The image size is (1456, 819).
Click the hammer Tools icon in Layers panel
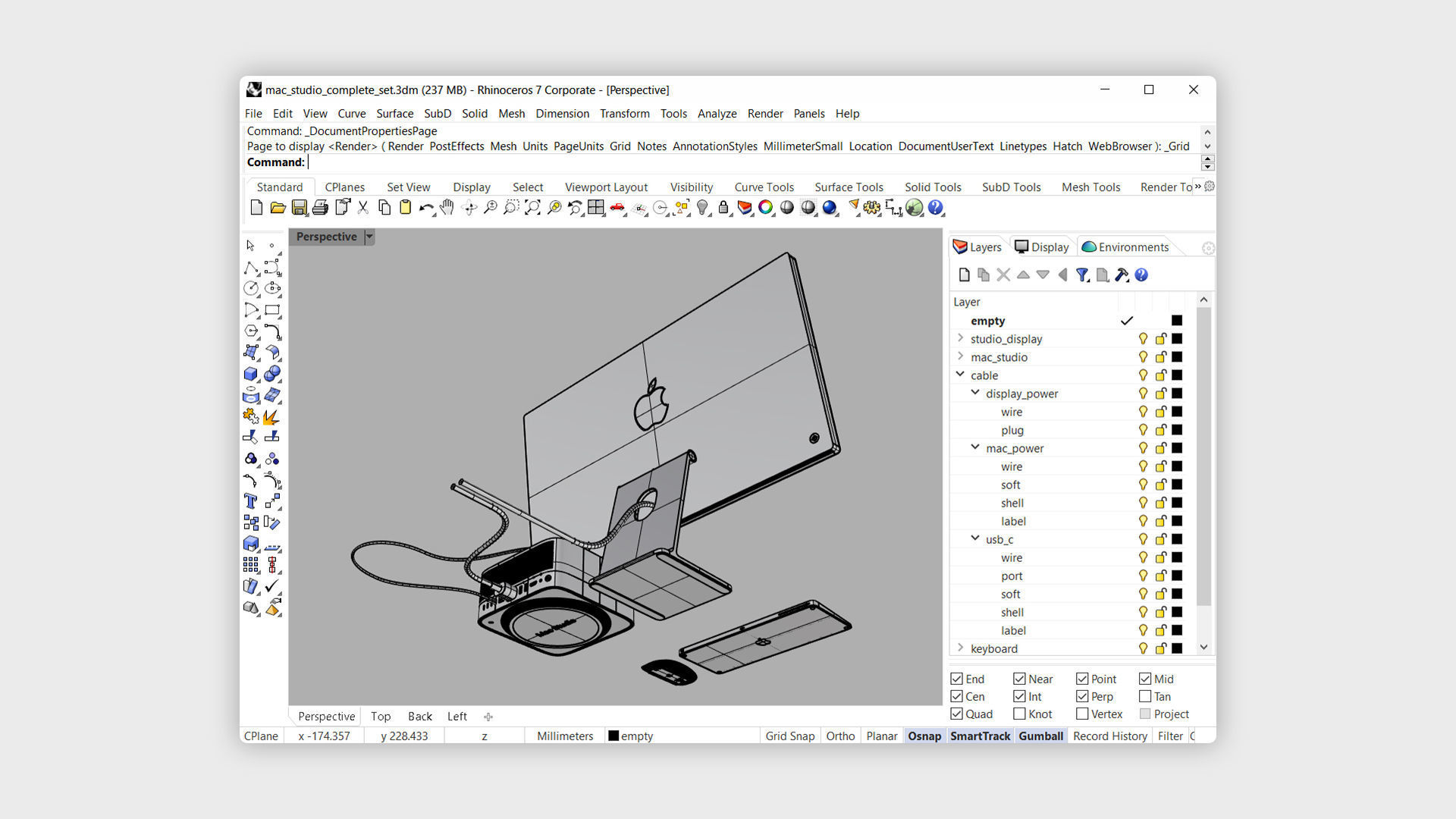point(1122,275)
